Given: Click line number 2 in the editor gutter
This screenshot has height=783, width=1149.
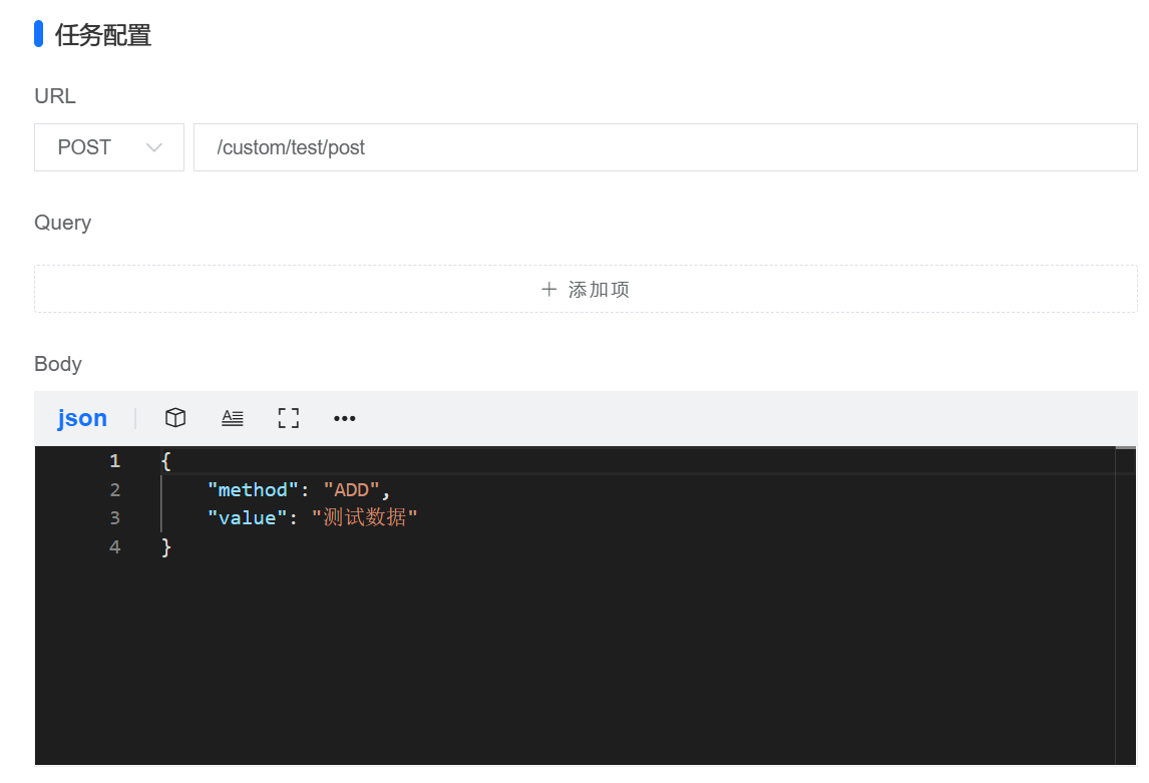Looking at the screenshot, I should (115, 490).
